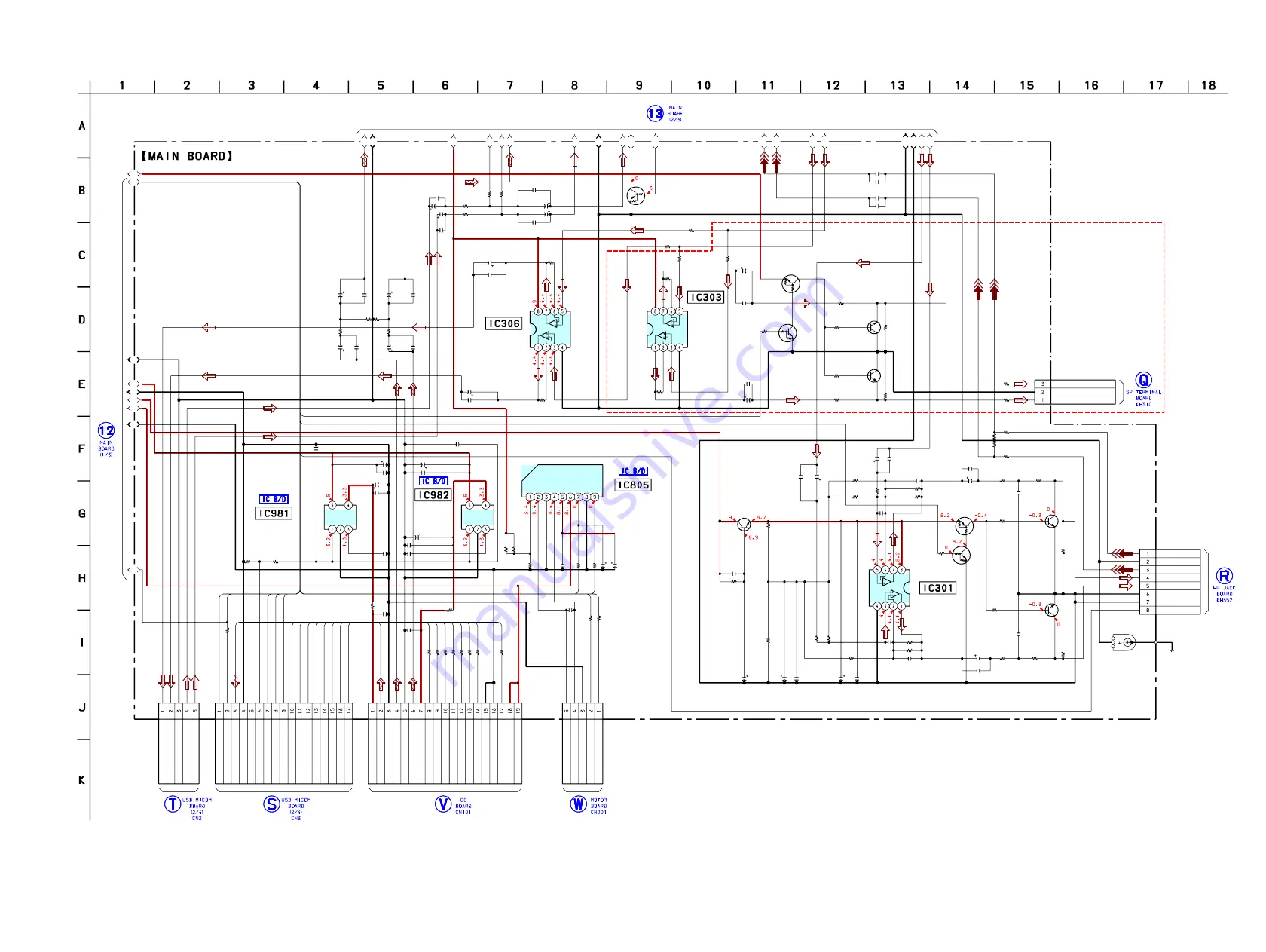Click the circled 12 Main Board reference

tap(106, 431)
